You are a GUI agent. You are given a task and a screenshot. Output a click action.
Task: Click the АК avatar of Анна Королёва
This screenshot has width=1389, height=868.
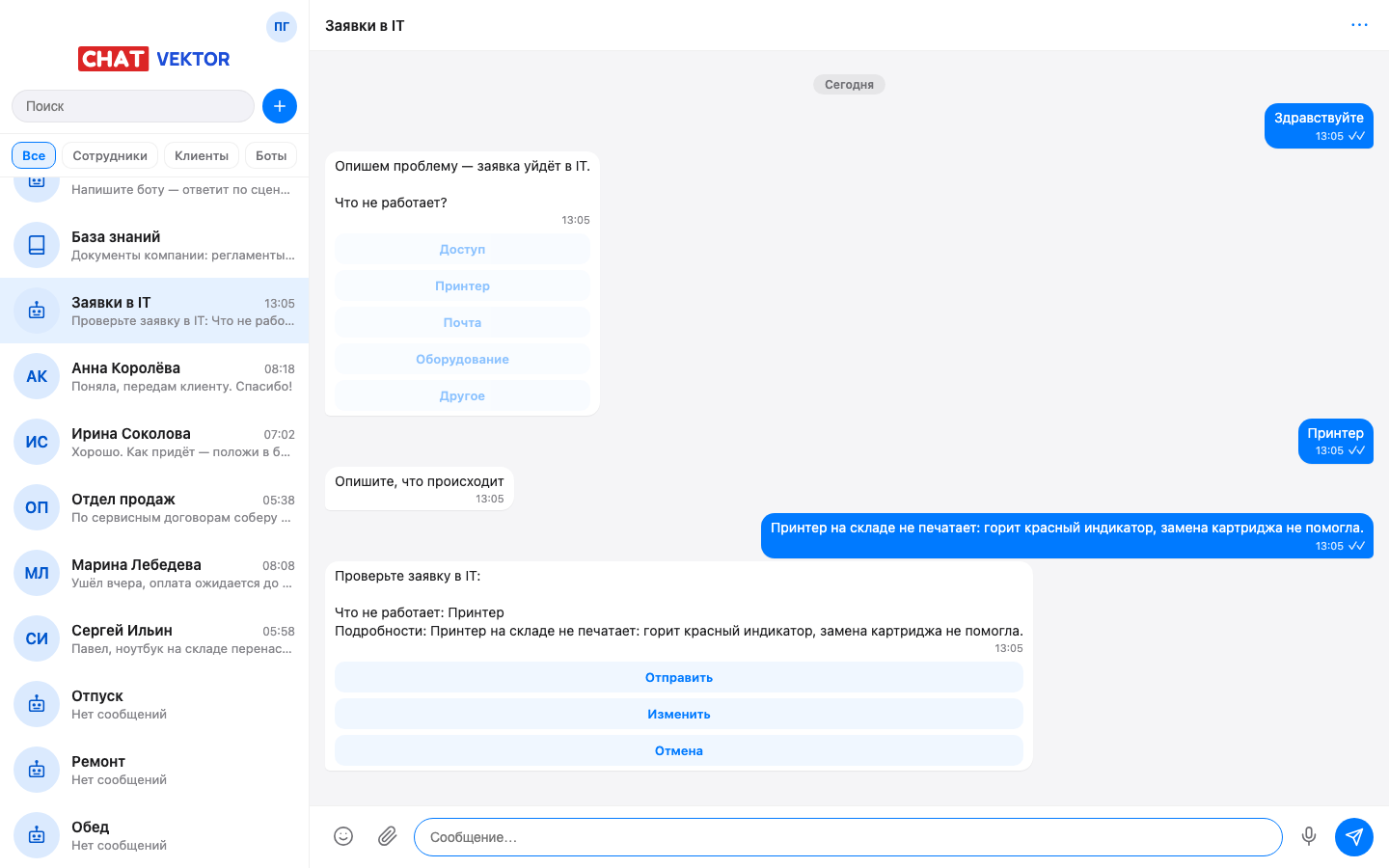click(37, 376)
